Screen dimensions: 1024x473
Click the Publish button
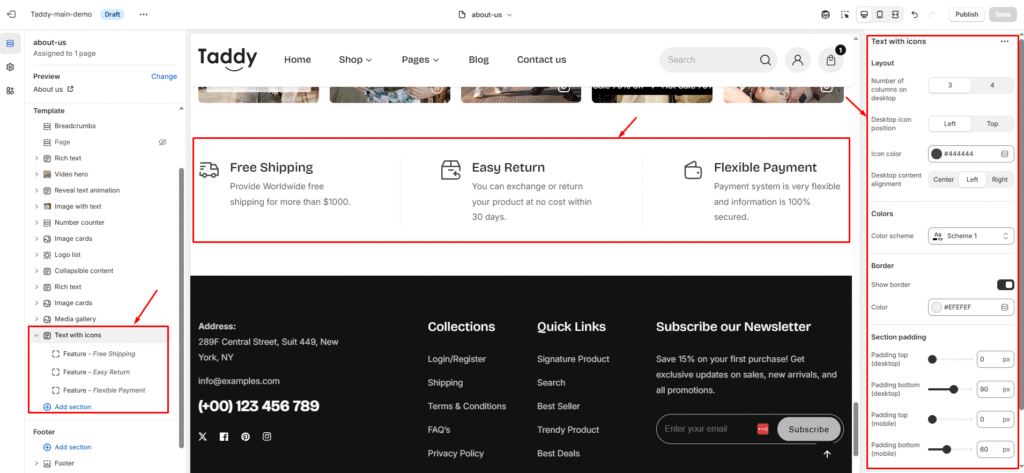[966, 14]
